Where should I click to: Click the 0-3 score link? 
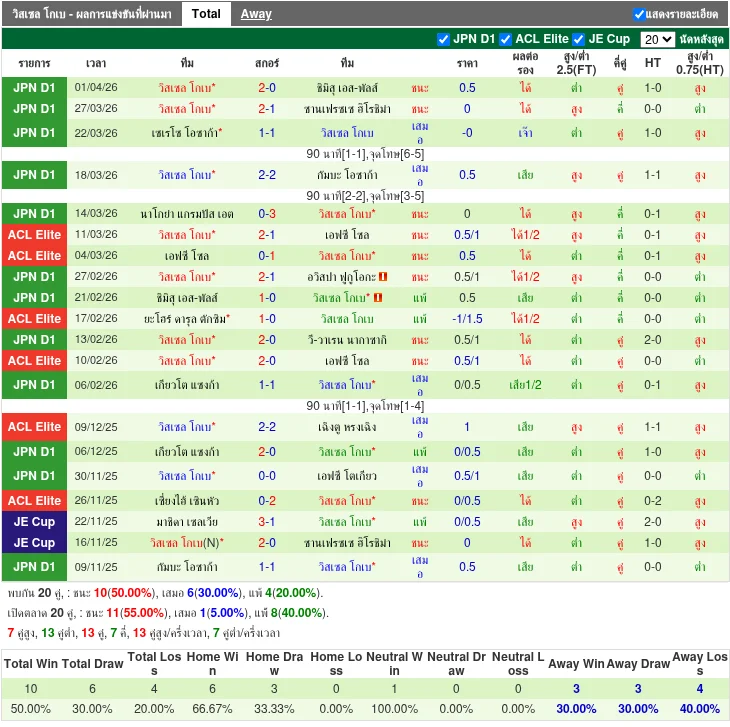pyautogui.click(x=267, y=214)
